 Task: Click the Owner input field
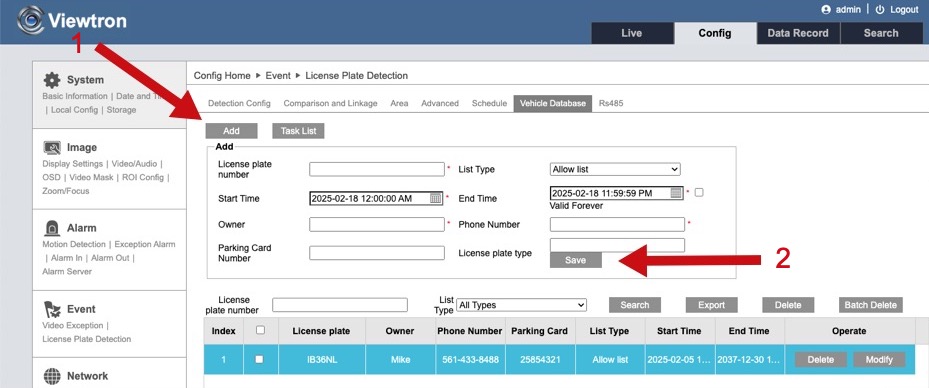point(377,225)
